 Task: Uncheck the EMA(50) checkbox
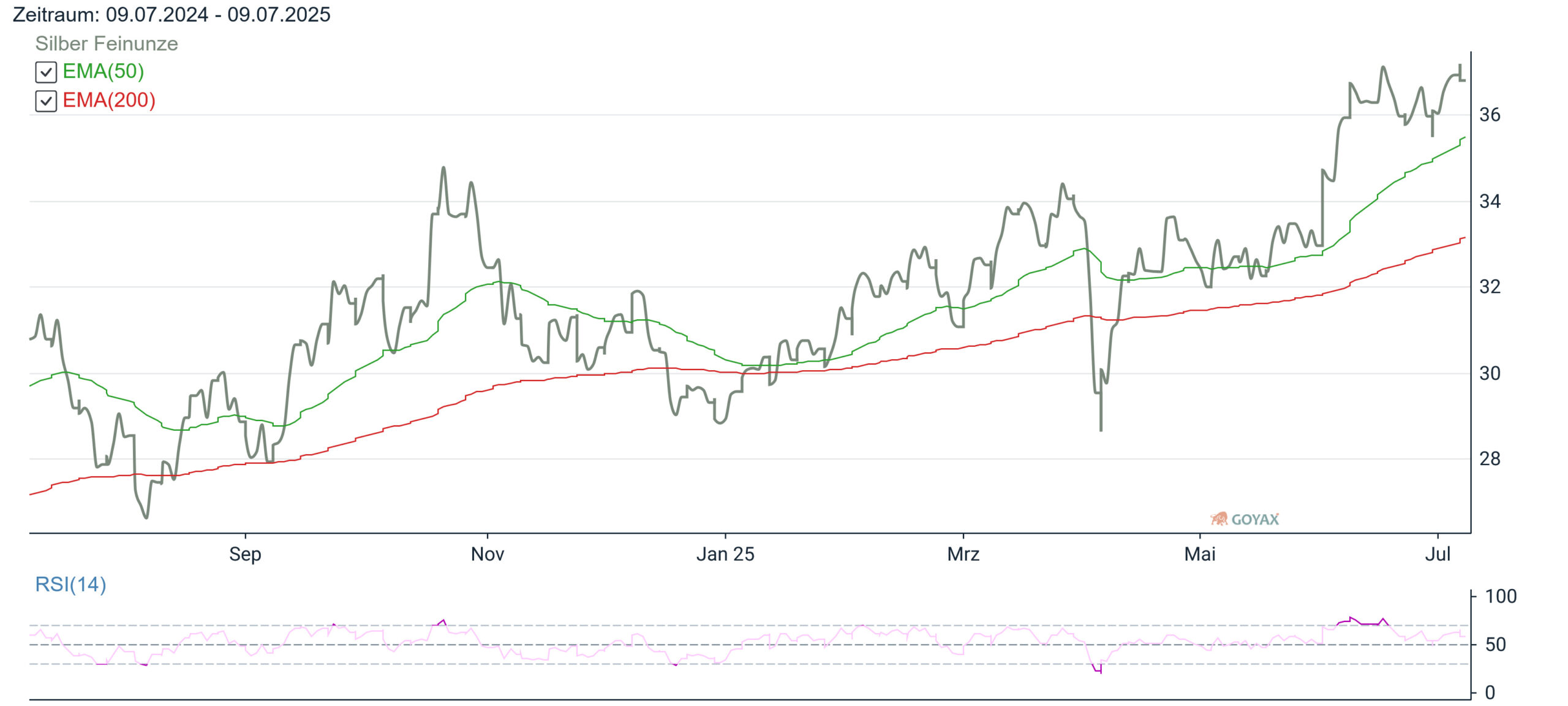(46, 72)
